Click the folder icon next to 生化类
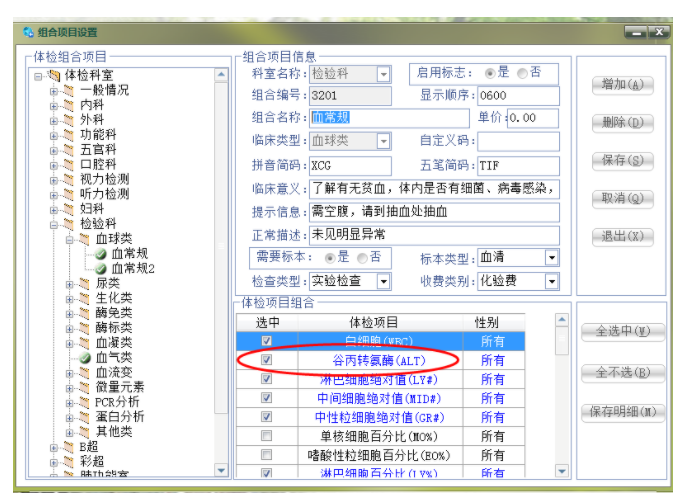This screenshot has width=681, height=502. point(84,298)
